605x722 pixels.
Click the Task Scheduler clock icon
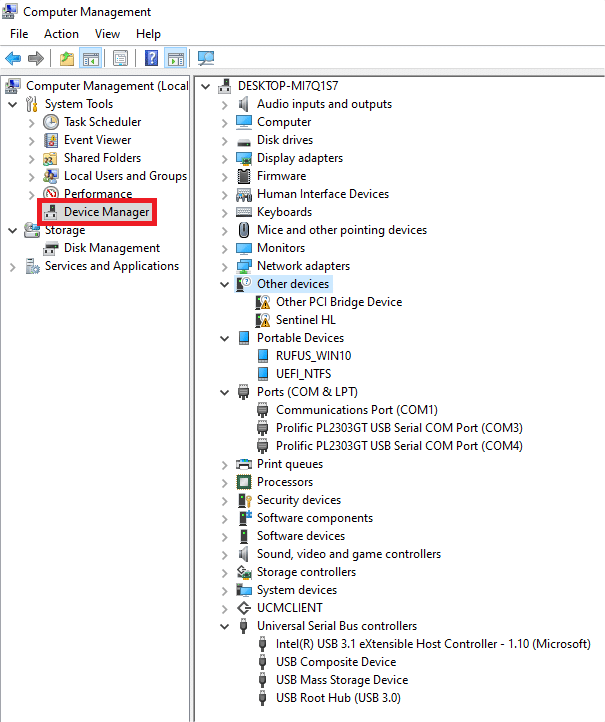51,122
